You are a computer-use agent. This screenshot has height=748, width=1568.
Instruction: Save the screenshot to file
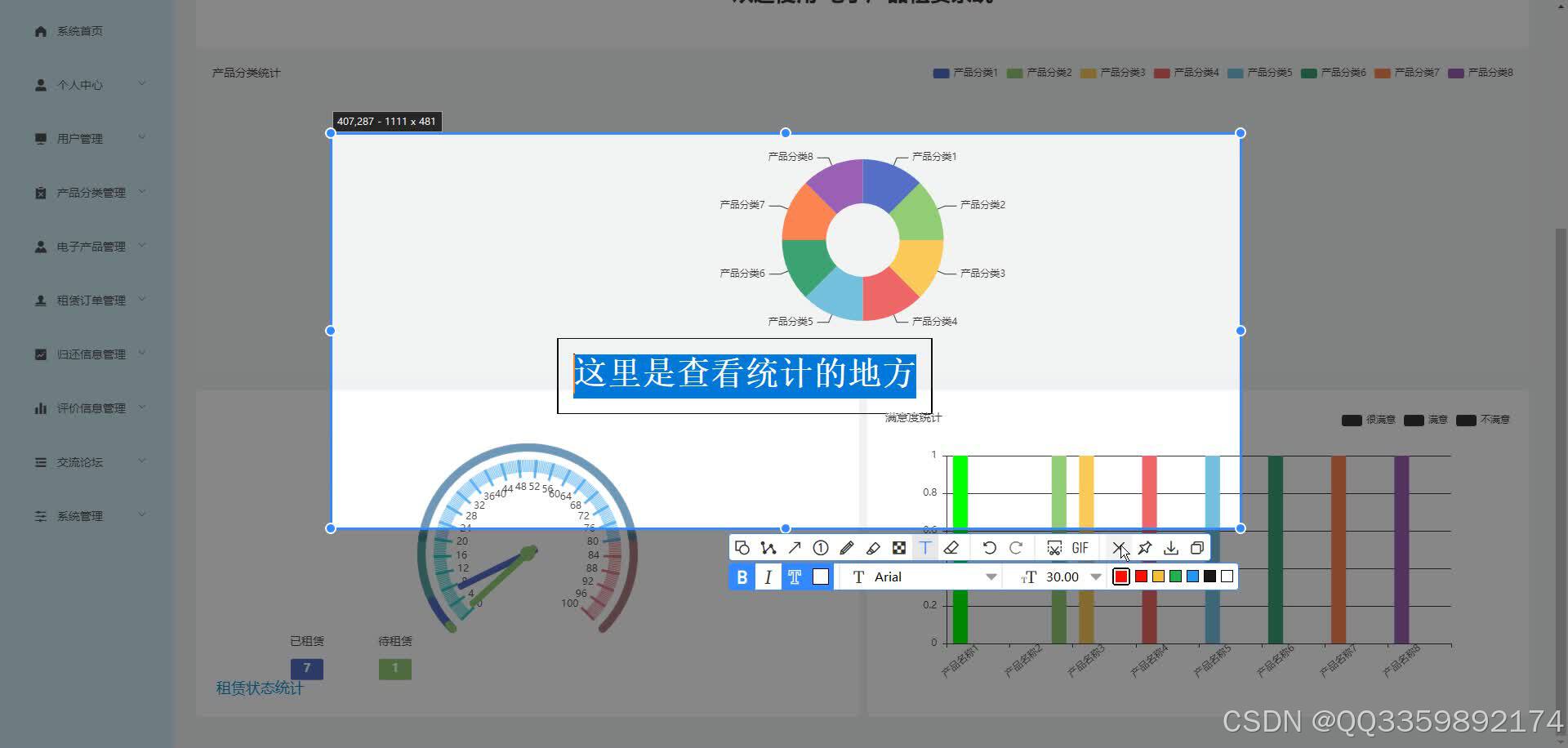tap(1171, 548)
